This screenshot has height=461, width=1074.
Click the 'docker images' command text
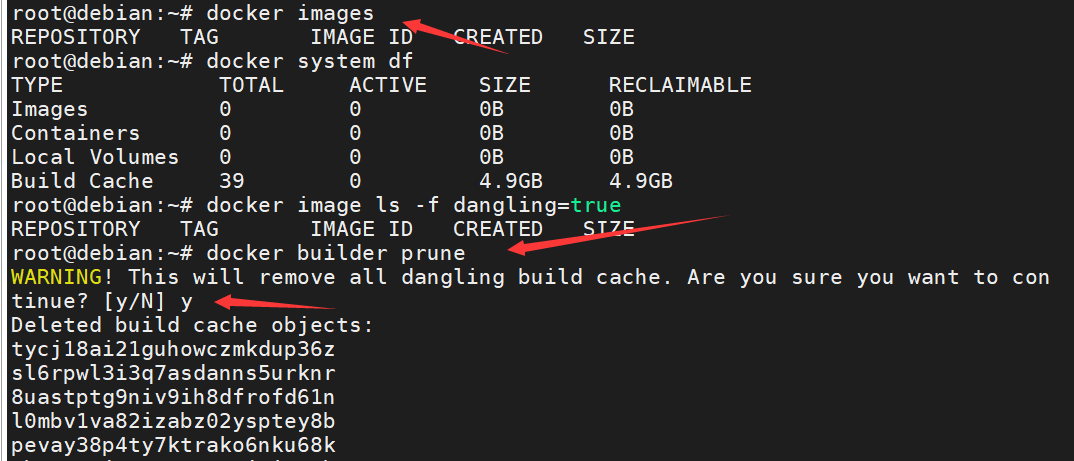[x=290, y=13]
